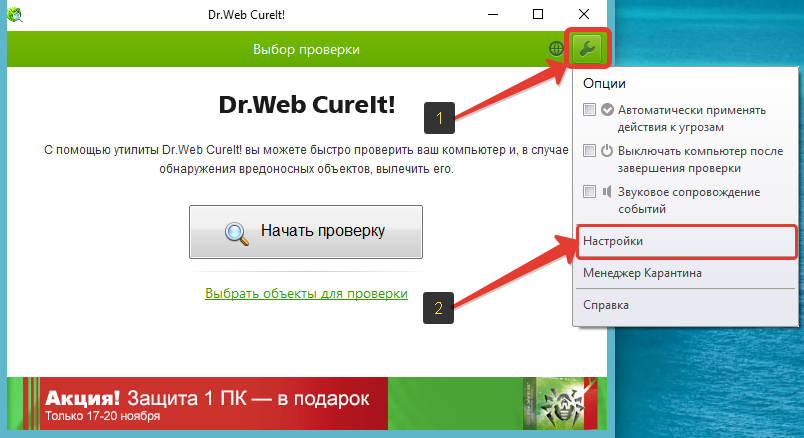Screen dimensions: 804x438
Task: Click the Опции heading text
Action: click(604, 84)
